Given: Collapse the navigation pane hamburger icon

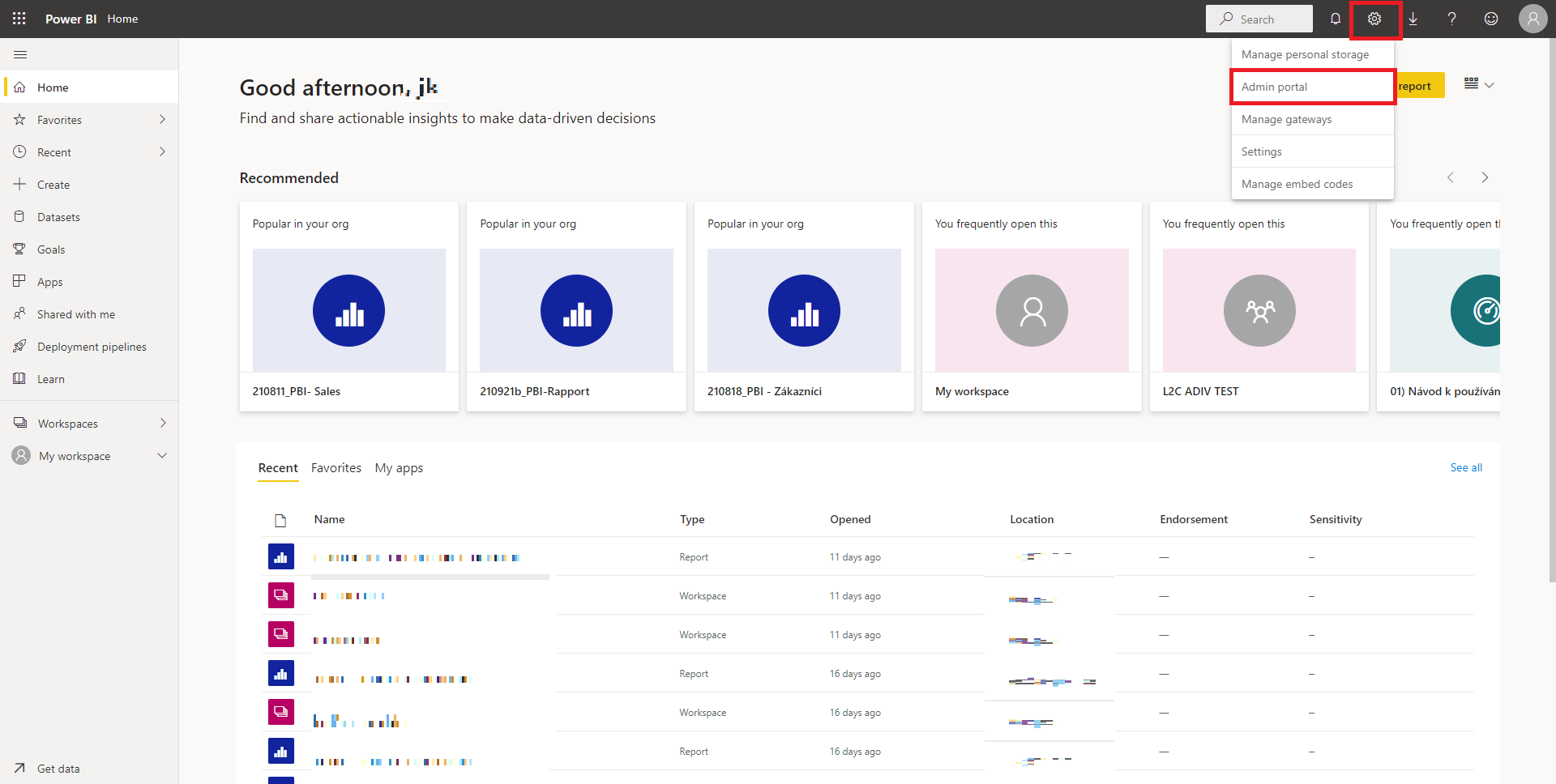Looking at the screenshot, I should pyautogui.click(x=20, y=54).
